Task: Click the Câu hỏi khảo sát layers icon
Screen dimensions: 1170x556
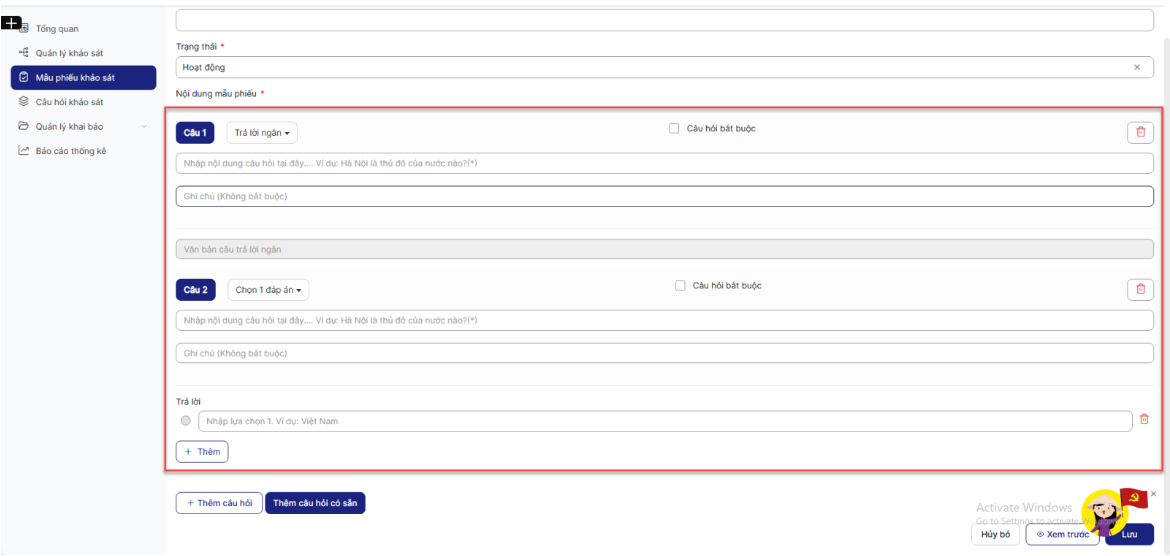Action: [x=23, y=102]
